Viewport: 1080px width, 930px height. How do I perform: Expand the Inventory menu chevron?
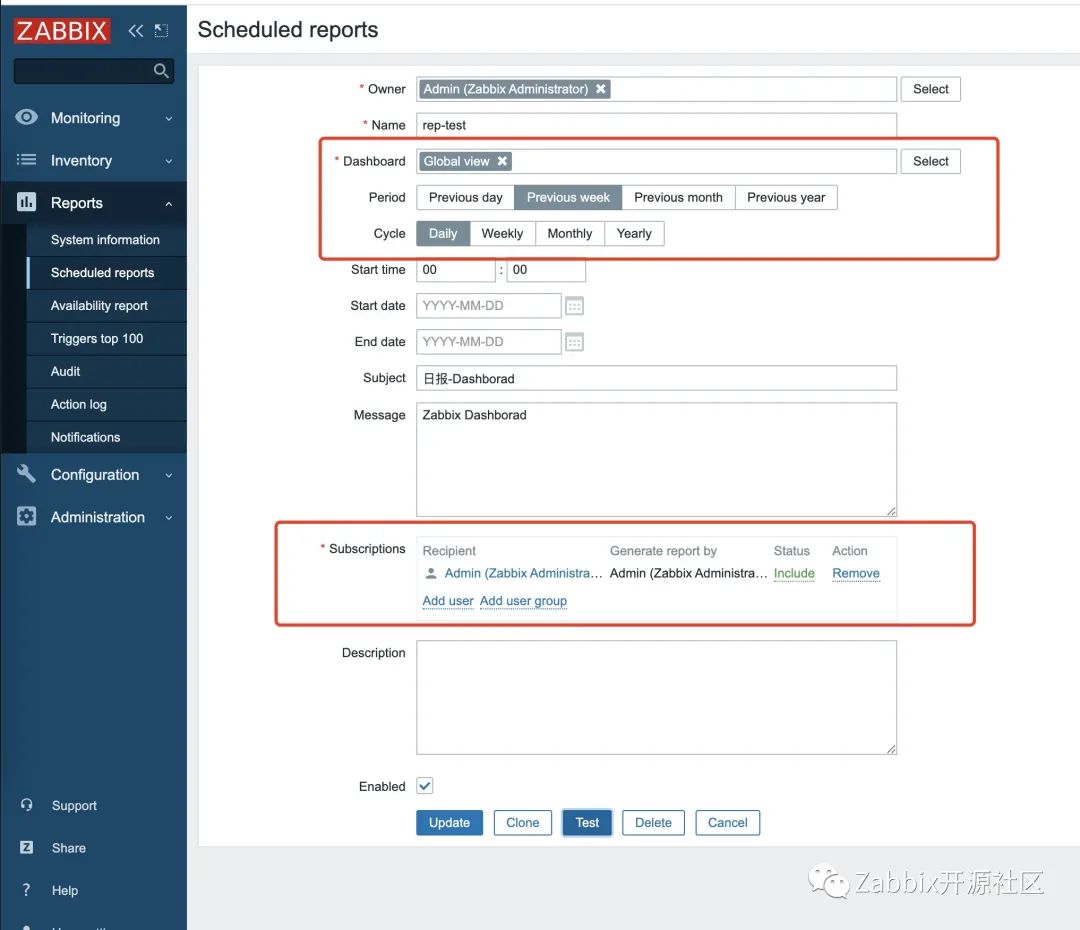point(169,161)
